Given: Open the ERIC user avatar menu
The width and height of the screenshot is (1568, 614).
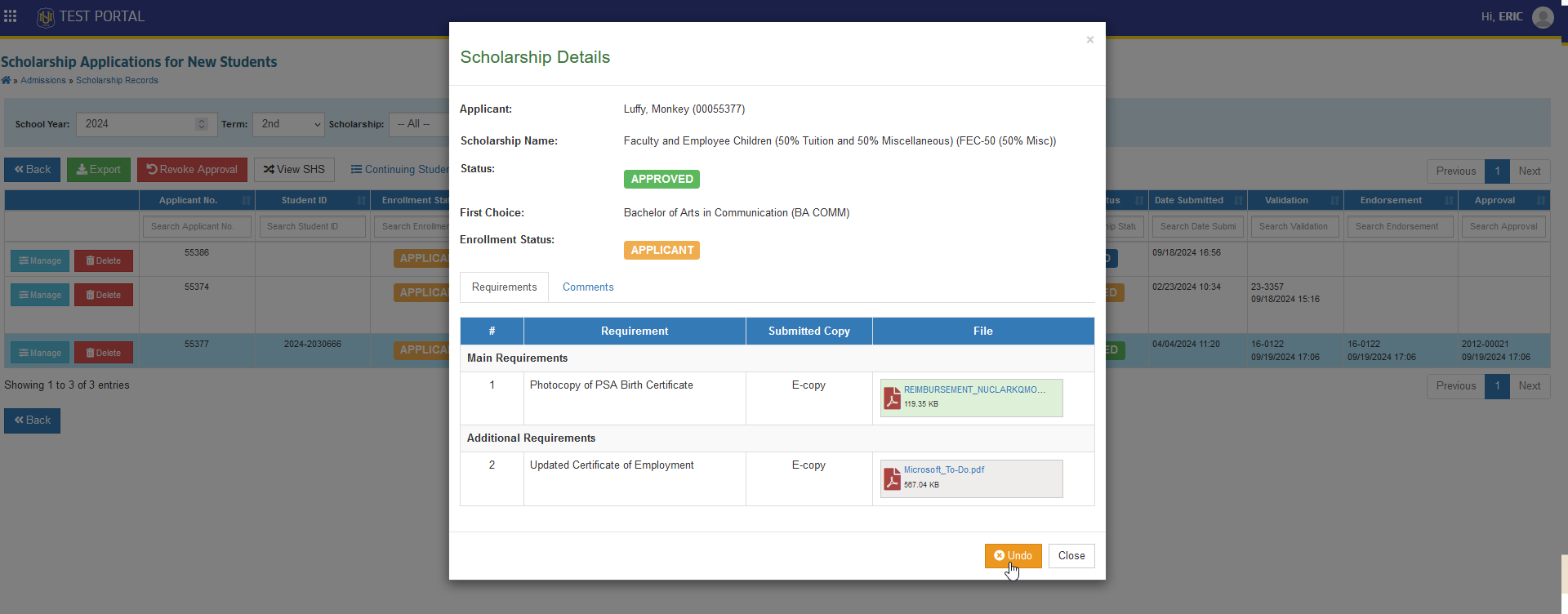Looking at the screenshot, I should tap(1543, 17).
